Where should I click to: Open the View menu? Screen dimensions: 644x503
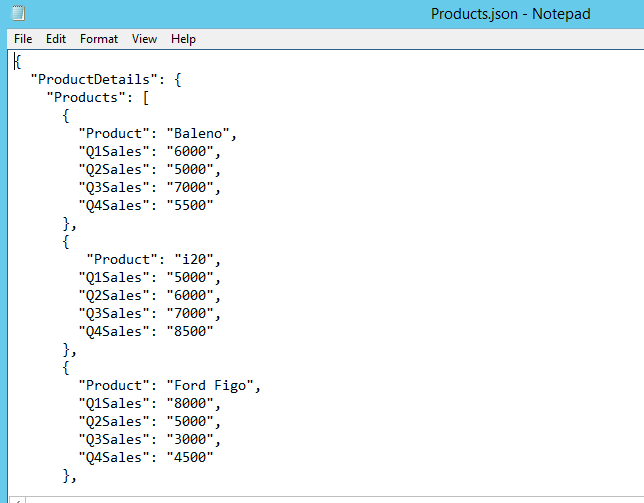[x=144, y=39]
